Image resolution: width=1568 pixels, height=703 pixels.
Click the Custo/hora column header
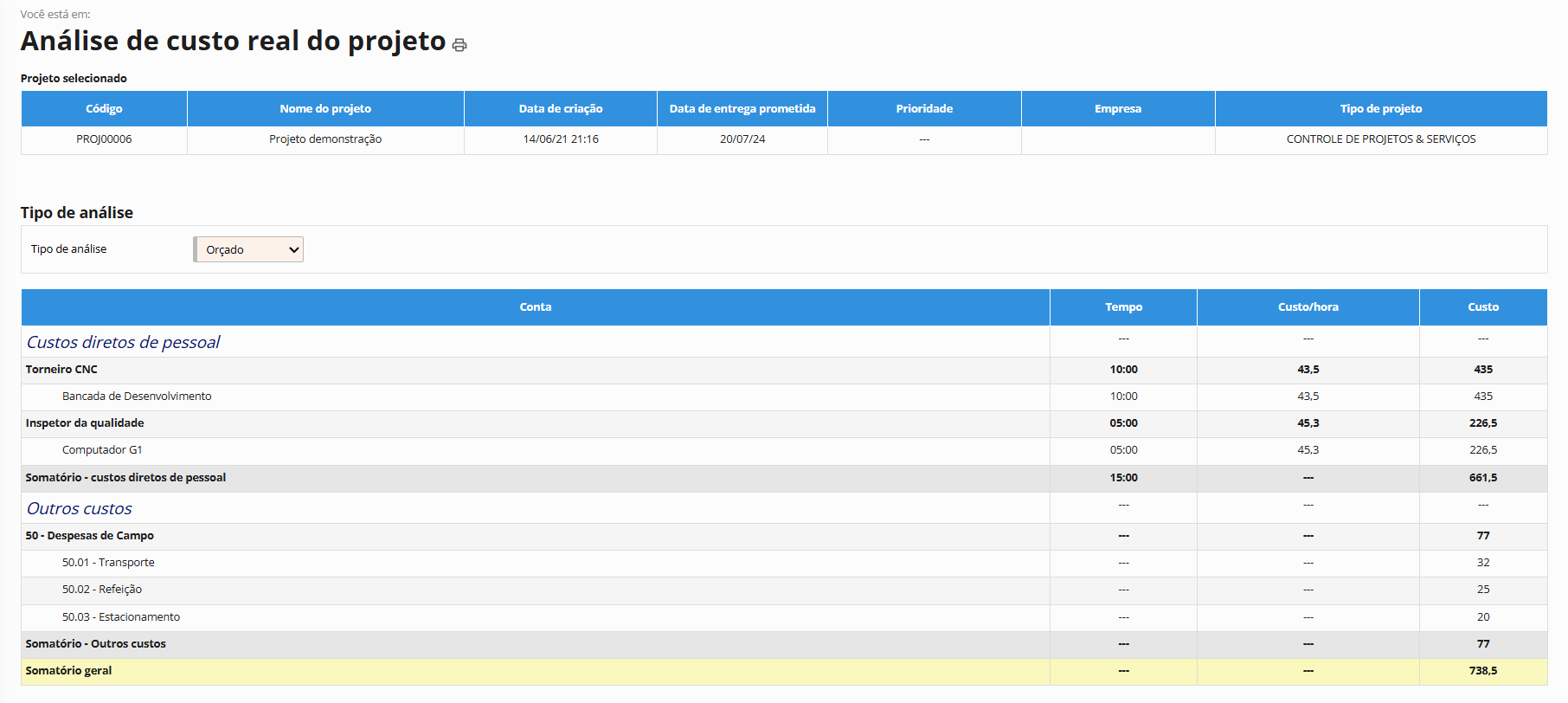tap(1308, 307)
